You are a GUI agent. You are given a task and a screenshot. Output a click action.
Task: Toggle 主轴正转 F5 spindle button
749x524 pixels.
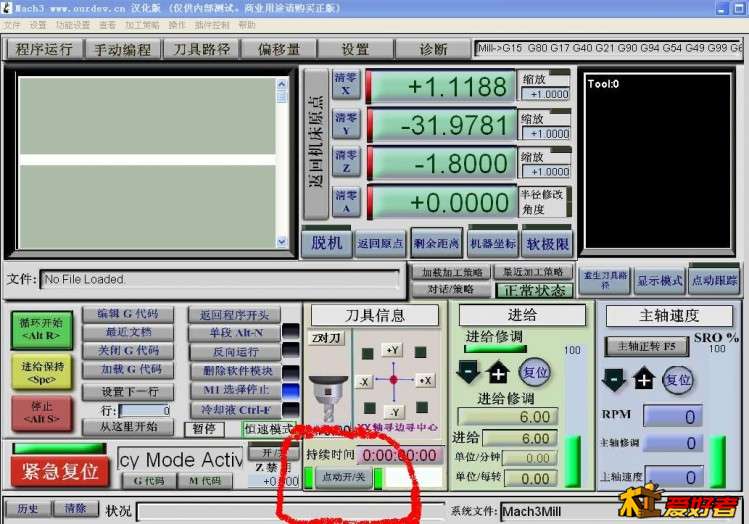[647, 346]
